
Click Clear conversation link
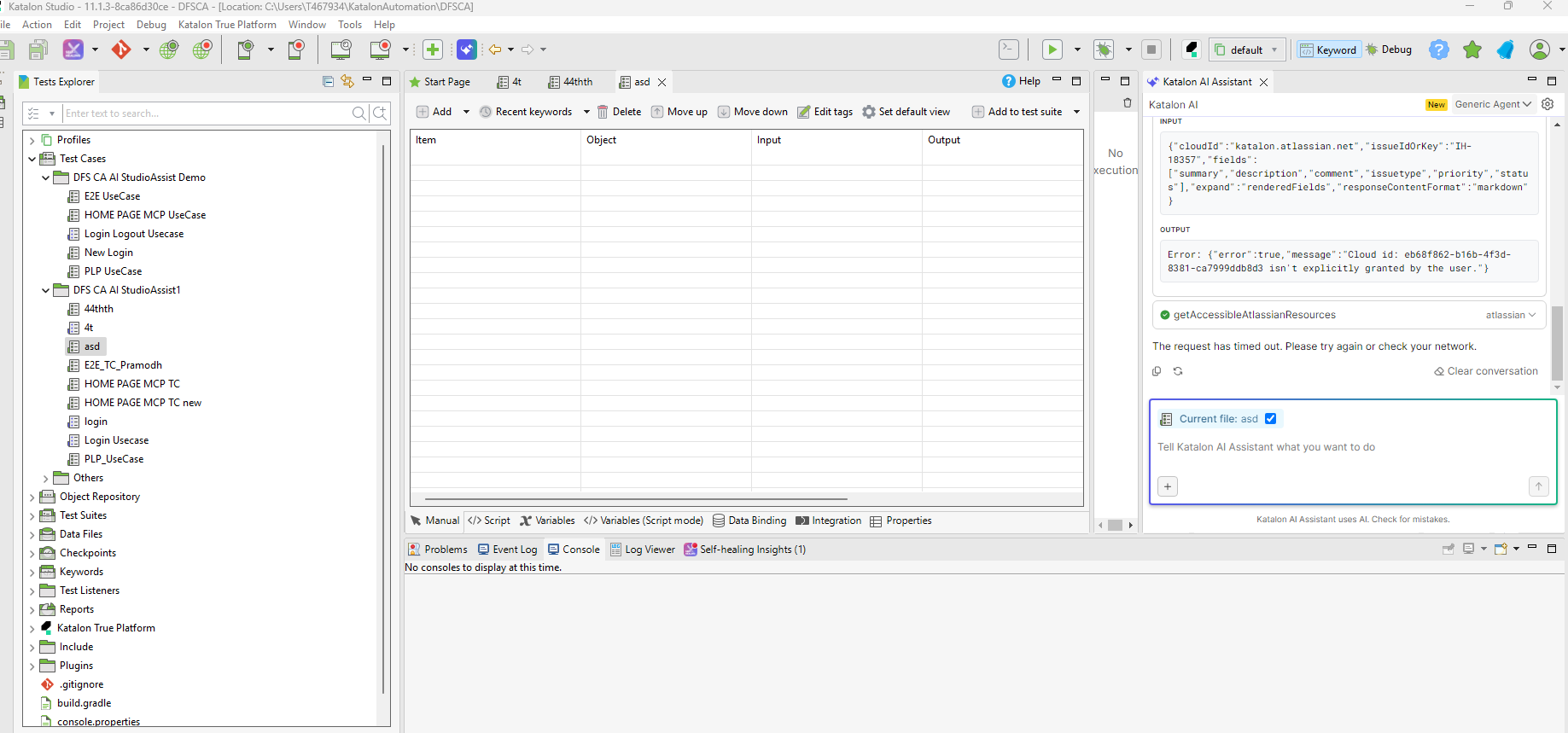(x=1486, y=371)
